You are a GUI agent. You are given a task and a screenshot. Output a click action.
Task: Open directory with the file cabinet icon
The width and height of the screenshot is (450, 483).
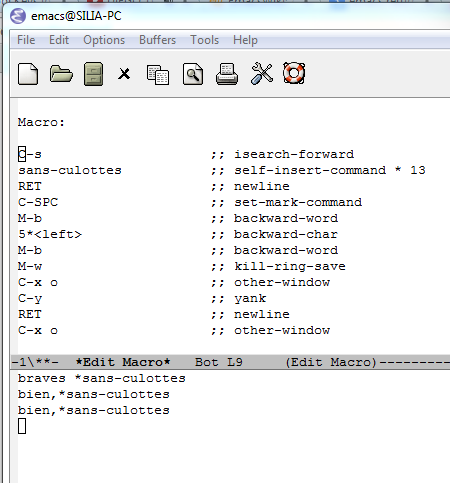pyautogui.click(x=93, y=74)
